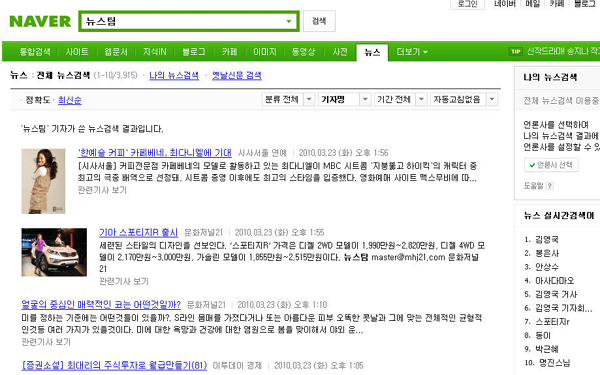View 관련기사 보기 under 매력적인 코 article
600x375 pixels.
[46, 342]
